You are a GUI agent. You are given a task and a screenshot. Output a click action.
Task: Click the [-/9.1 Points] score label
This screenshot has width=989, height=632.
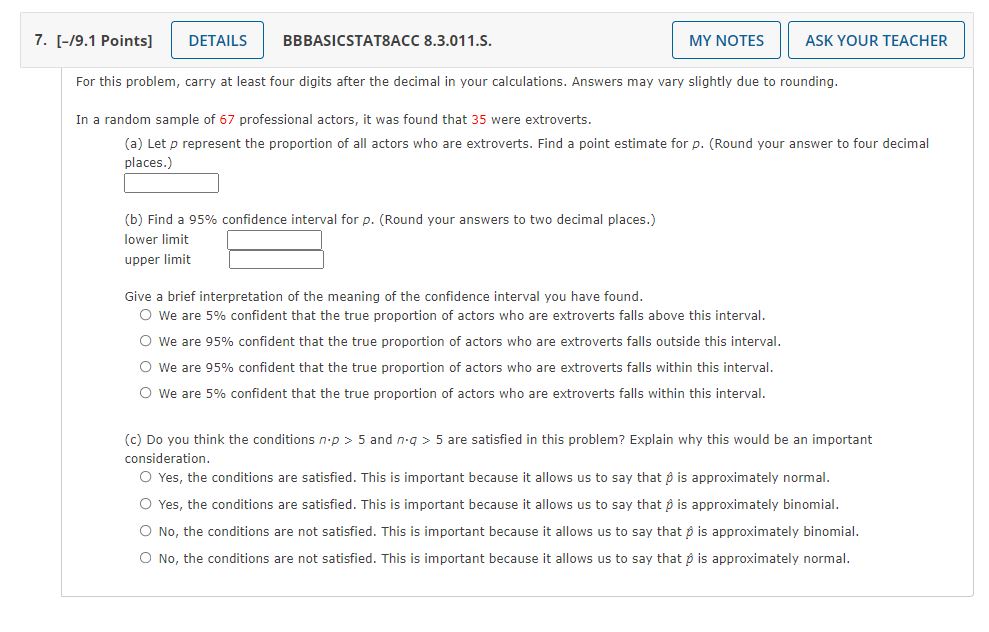[x=104, y=40]
